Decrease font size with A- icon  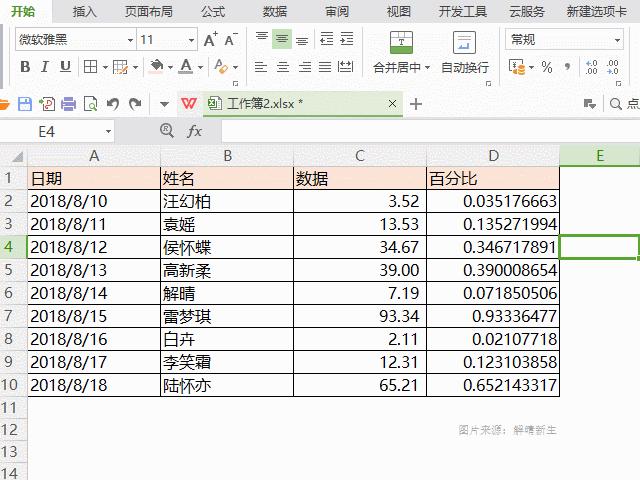pyautogui.click(x=231, y=39)
